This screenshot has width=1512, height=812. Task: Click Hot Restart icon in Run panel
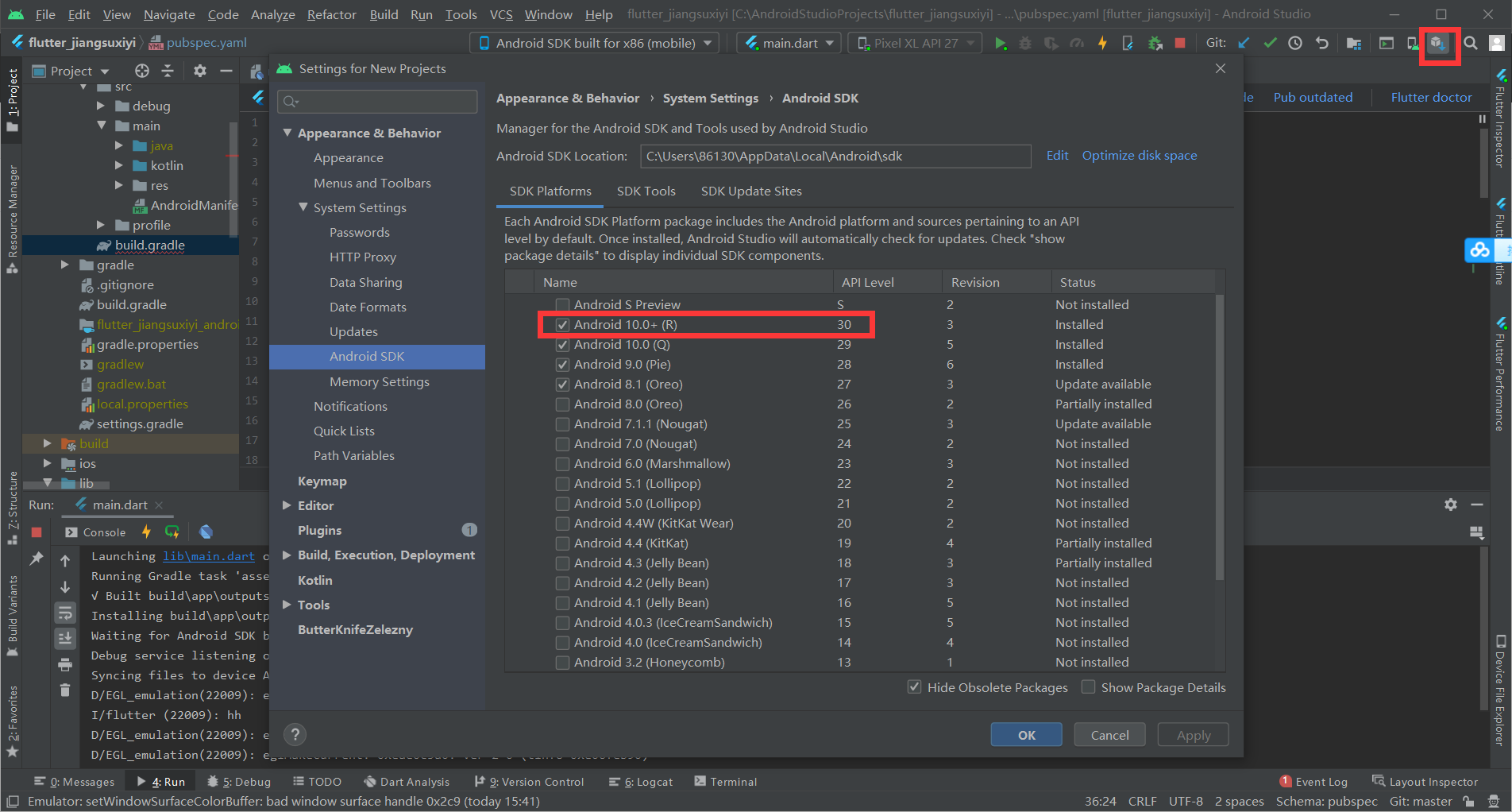click(x=172, y=532)
